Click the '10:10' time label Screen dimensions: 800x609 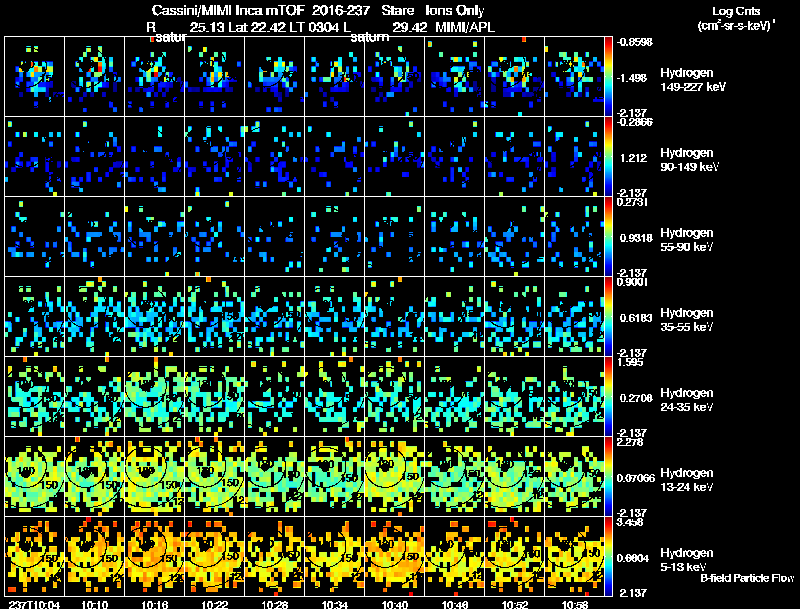[94, 605]
